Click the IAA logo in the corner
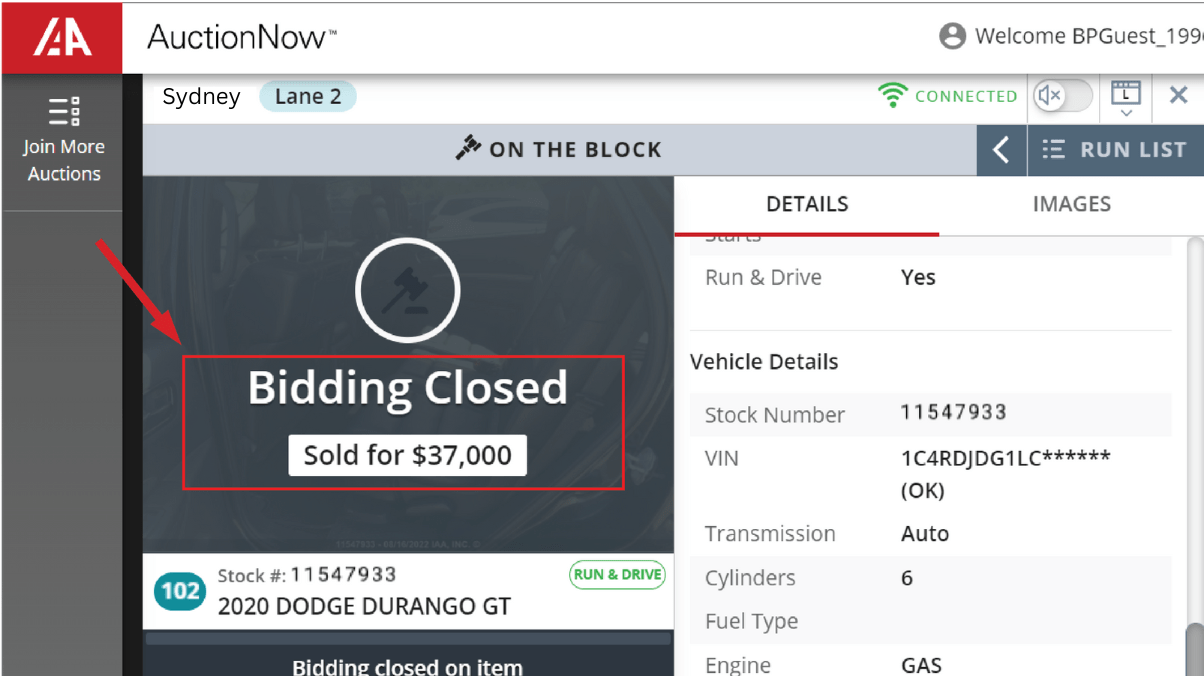The width and height of the screenshot is (1204, 676). click(62, 37)
